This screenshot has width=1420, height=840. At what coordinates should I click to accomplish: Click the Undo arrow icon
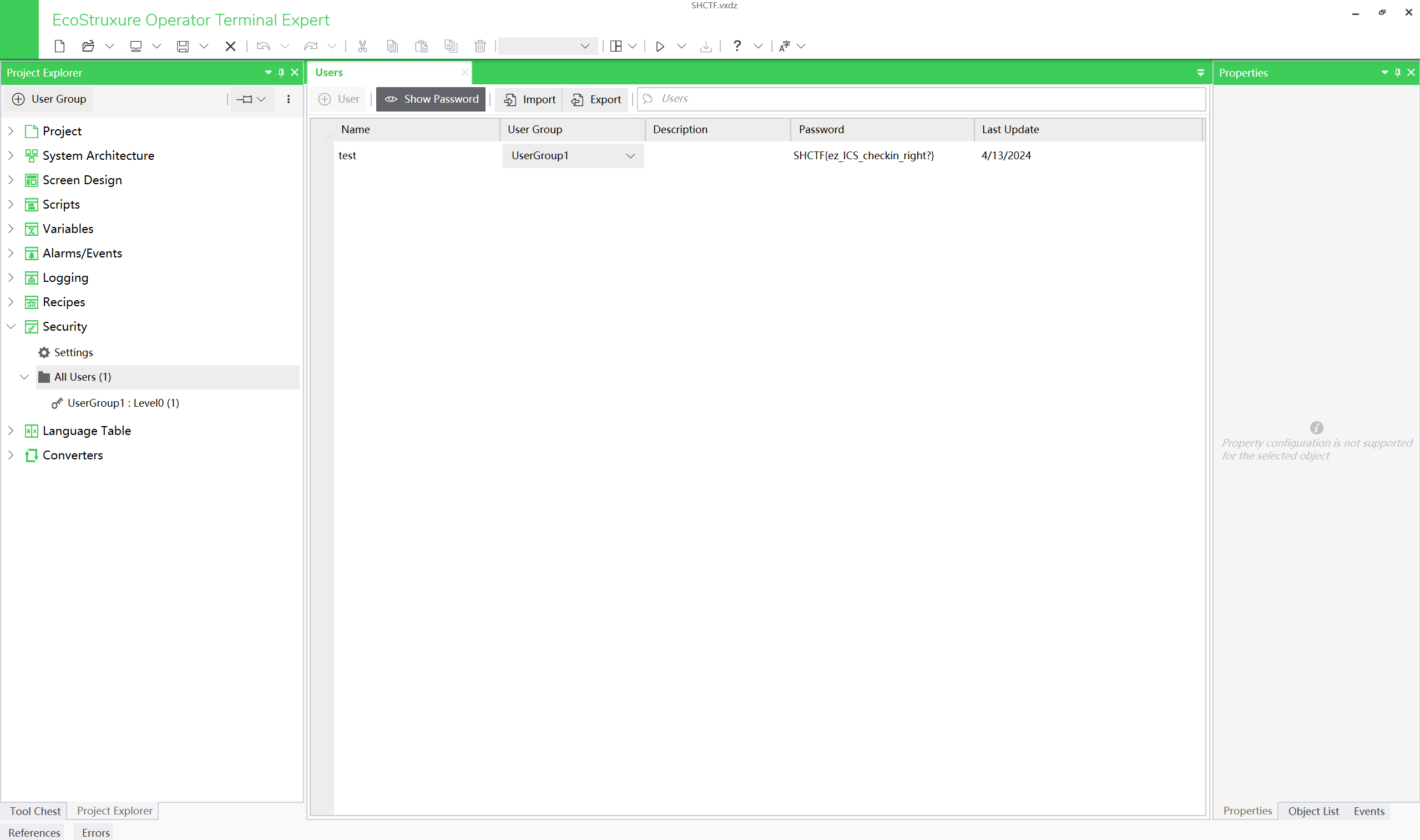tap(263, 46)
